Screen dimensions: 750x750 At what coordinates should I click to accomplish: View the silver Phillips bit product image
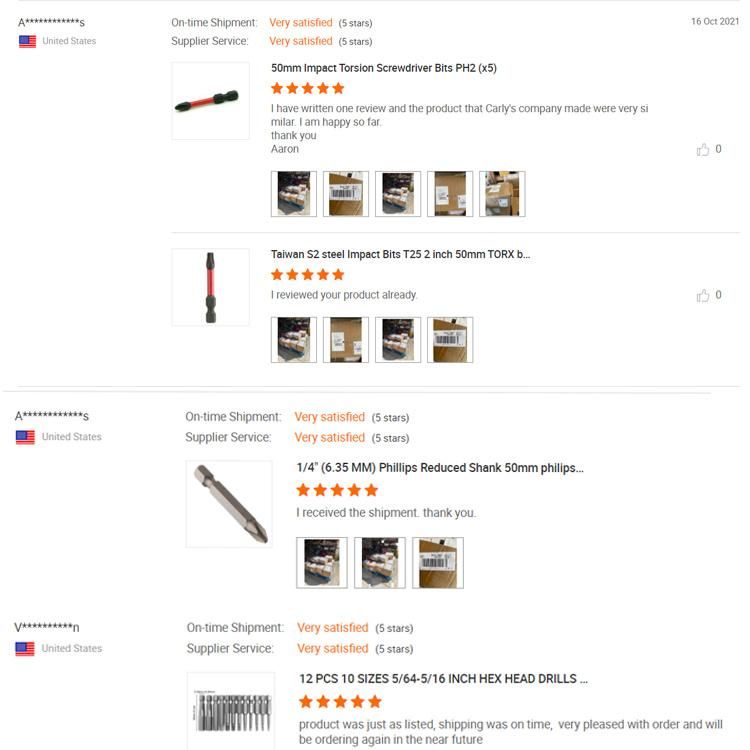[229, 503]
